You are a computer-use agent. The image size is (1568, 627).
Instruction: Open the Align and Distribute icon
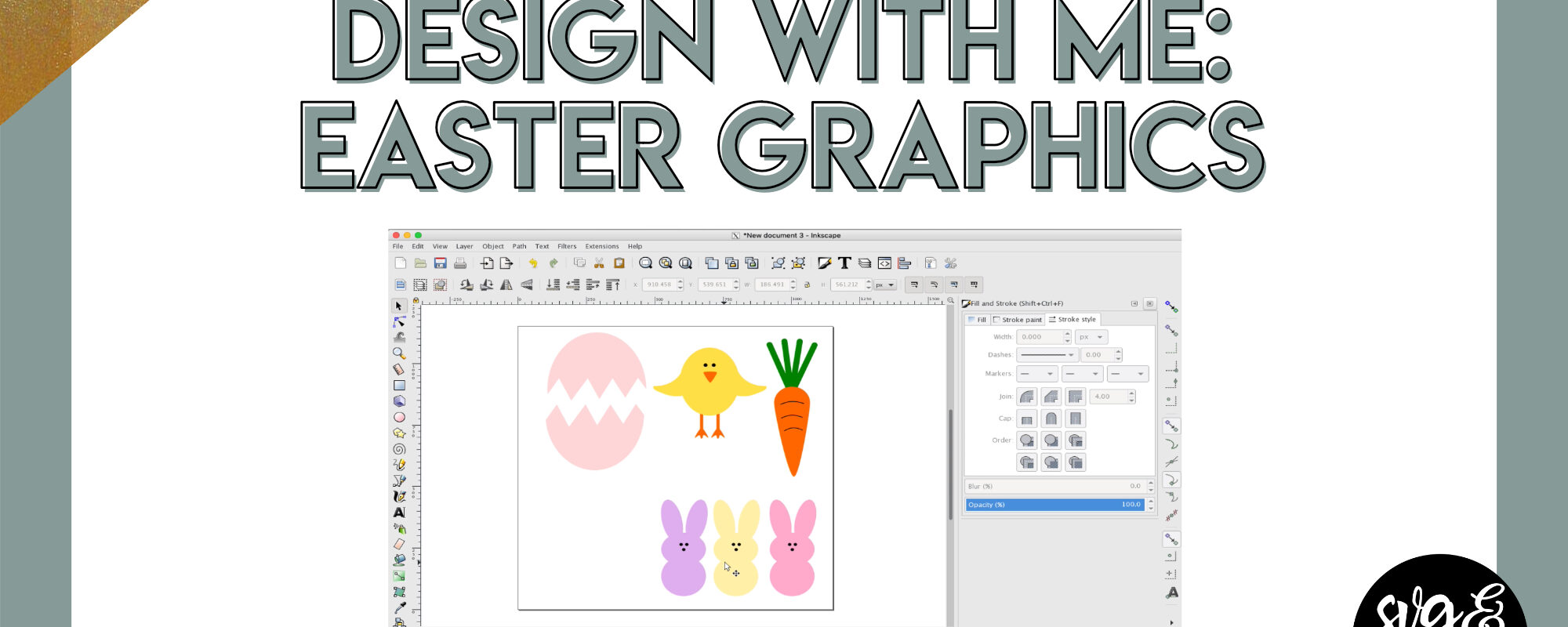coord(904,263)
